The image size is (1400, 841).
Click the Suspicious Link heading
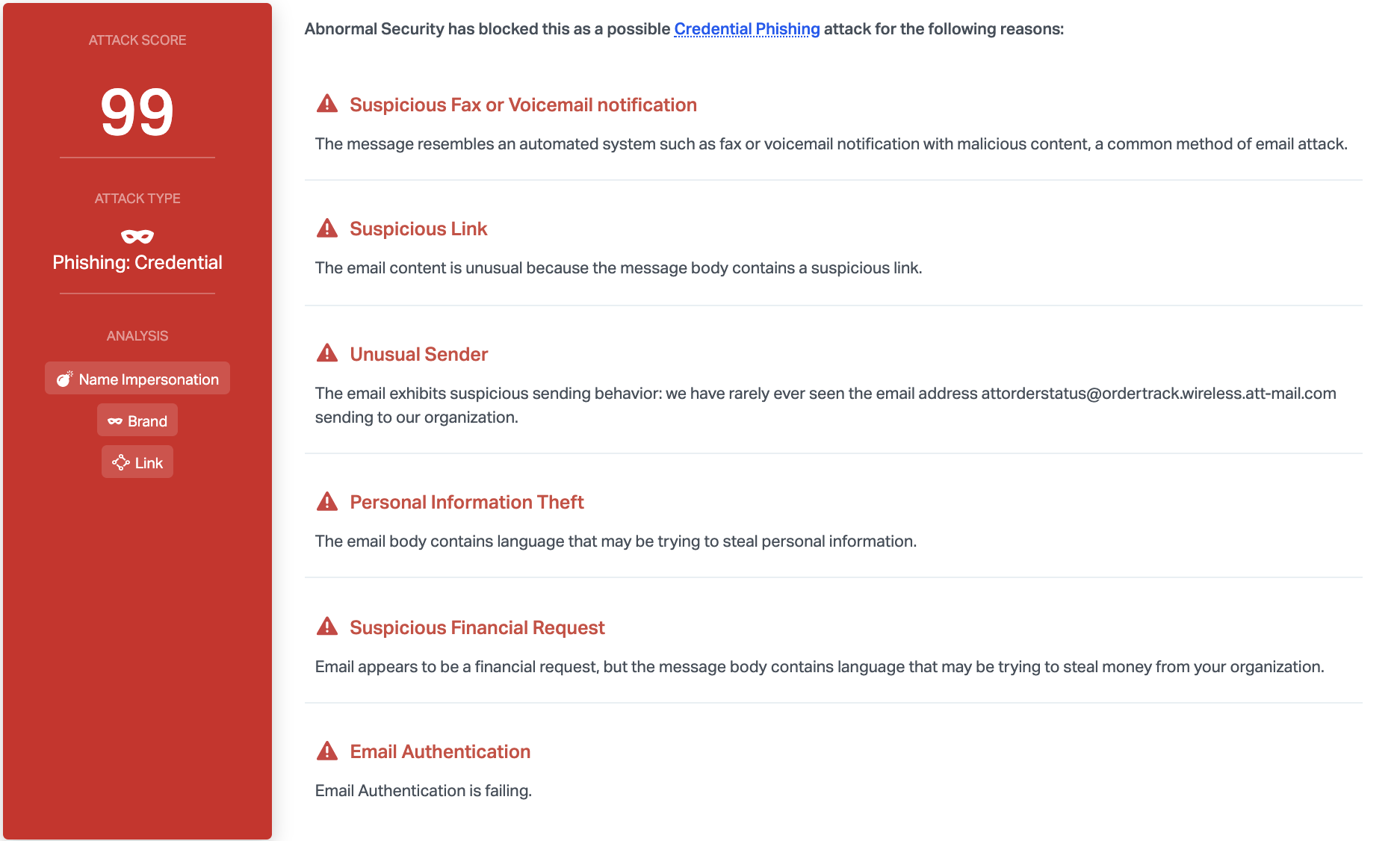pos(418,229)
